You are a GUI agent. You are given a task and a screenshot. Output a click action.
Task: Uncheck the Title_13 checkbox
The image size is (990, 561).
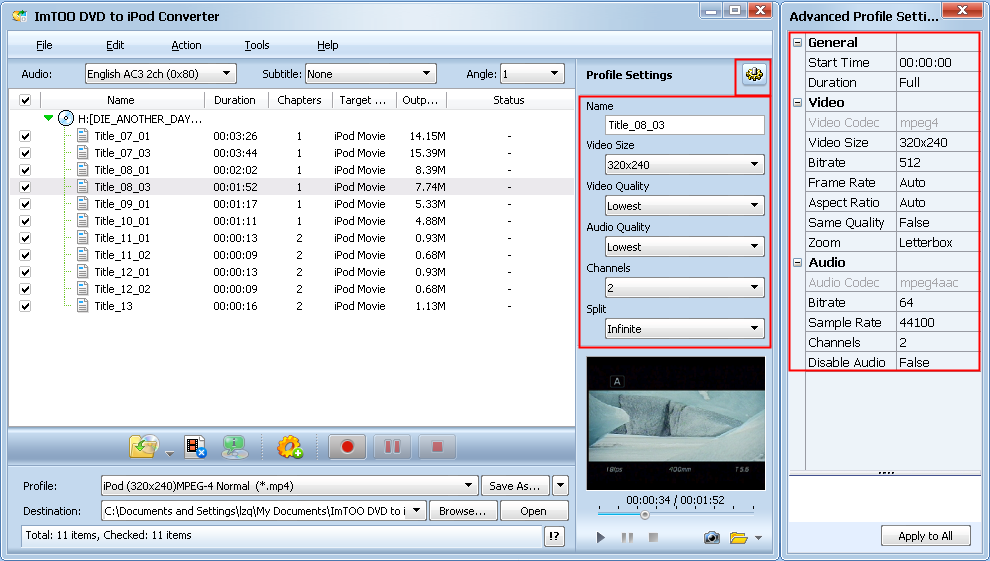[x=25, y=306]
